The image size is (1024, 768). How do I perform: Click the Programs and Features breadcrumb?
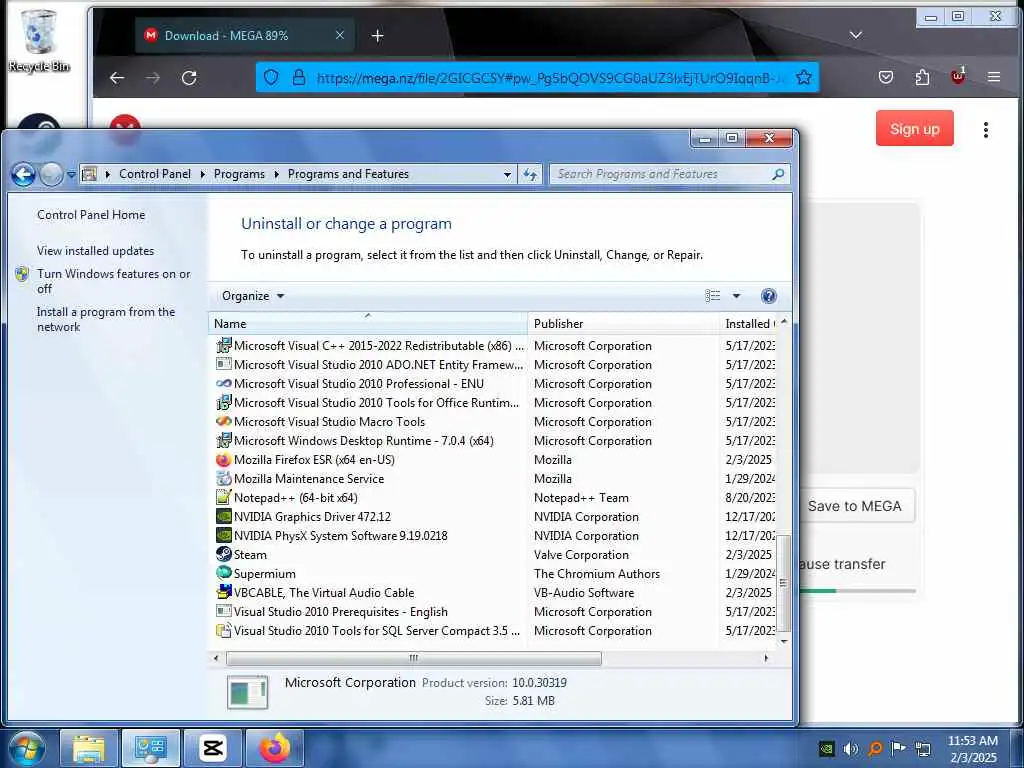[x=348, y=174]
